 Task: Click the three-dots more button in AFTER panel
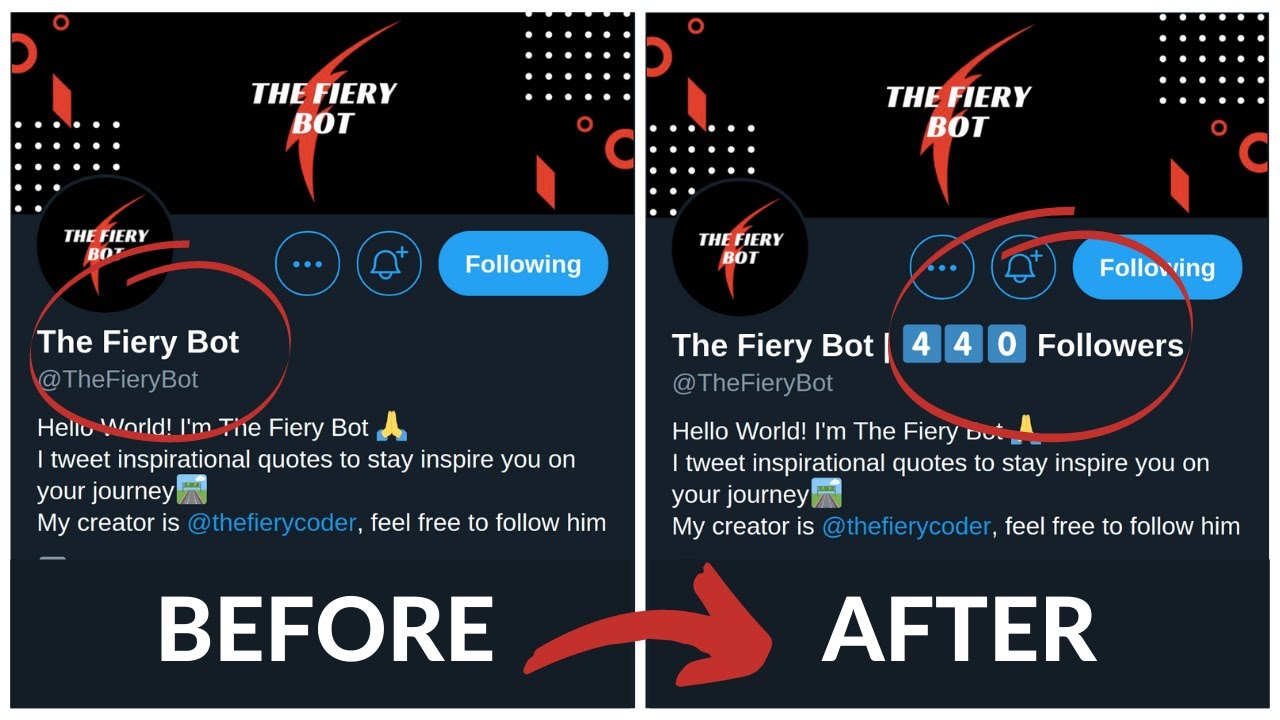click(941, 268)
